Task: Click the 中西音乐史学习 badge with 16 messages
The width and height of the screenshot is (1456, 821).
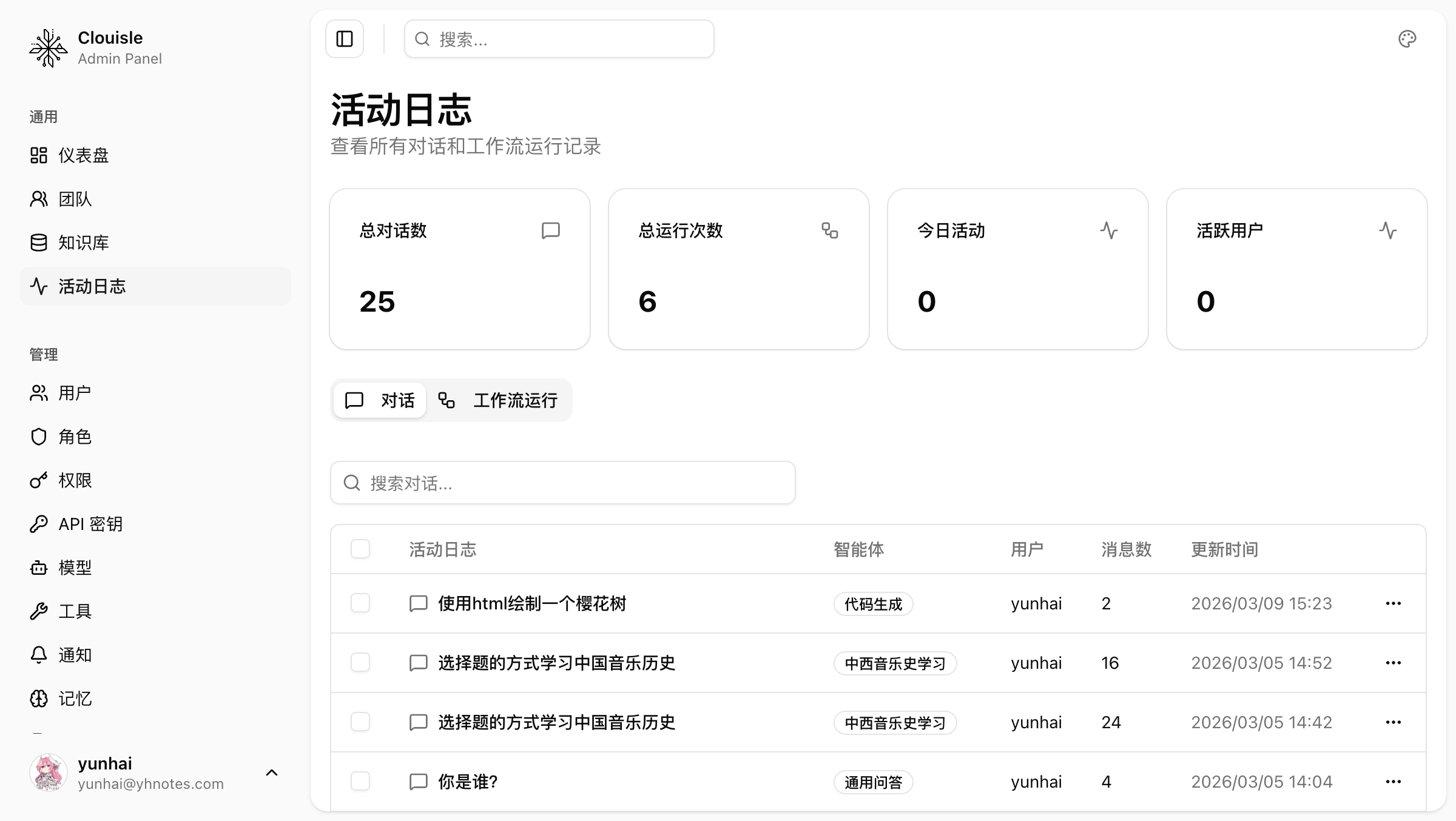Action: (895, 663)
